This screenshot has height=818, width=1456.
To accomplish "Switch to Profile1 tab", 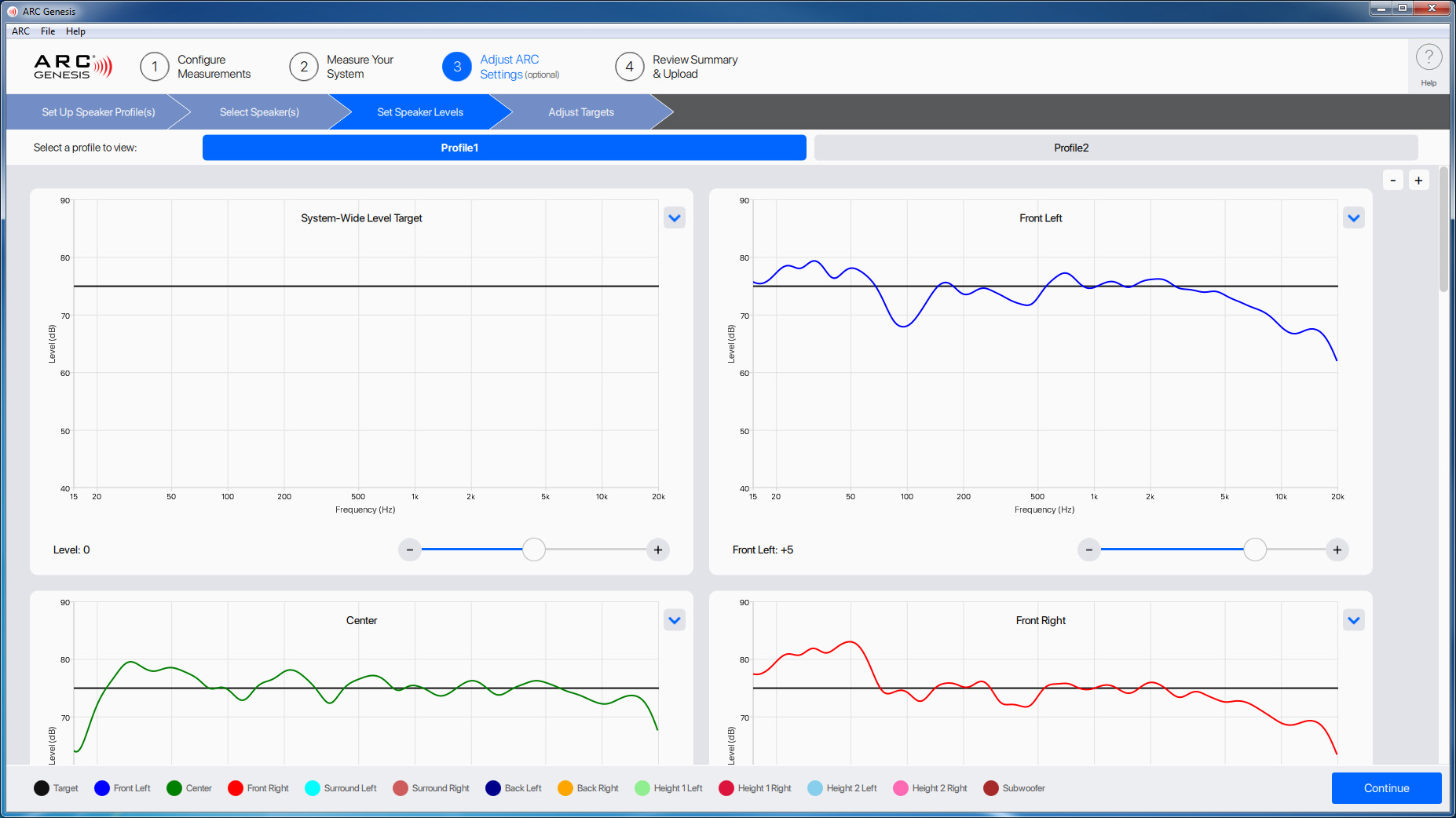I will [504, 148].
